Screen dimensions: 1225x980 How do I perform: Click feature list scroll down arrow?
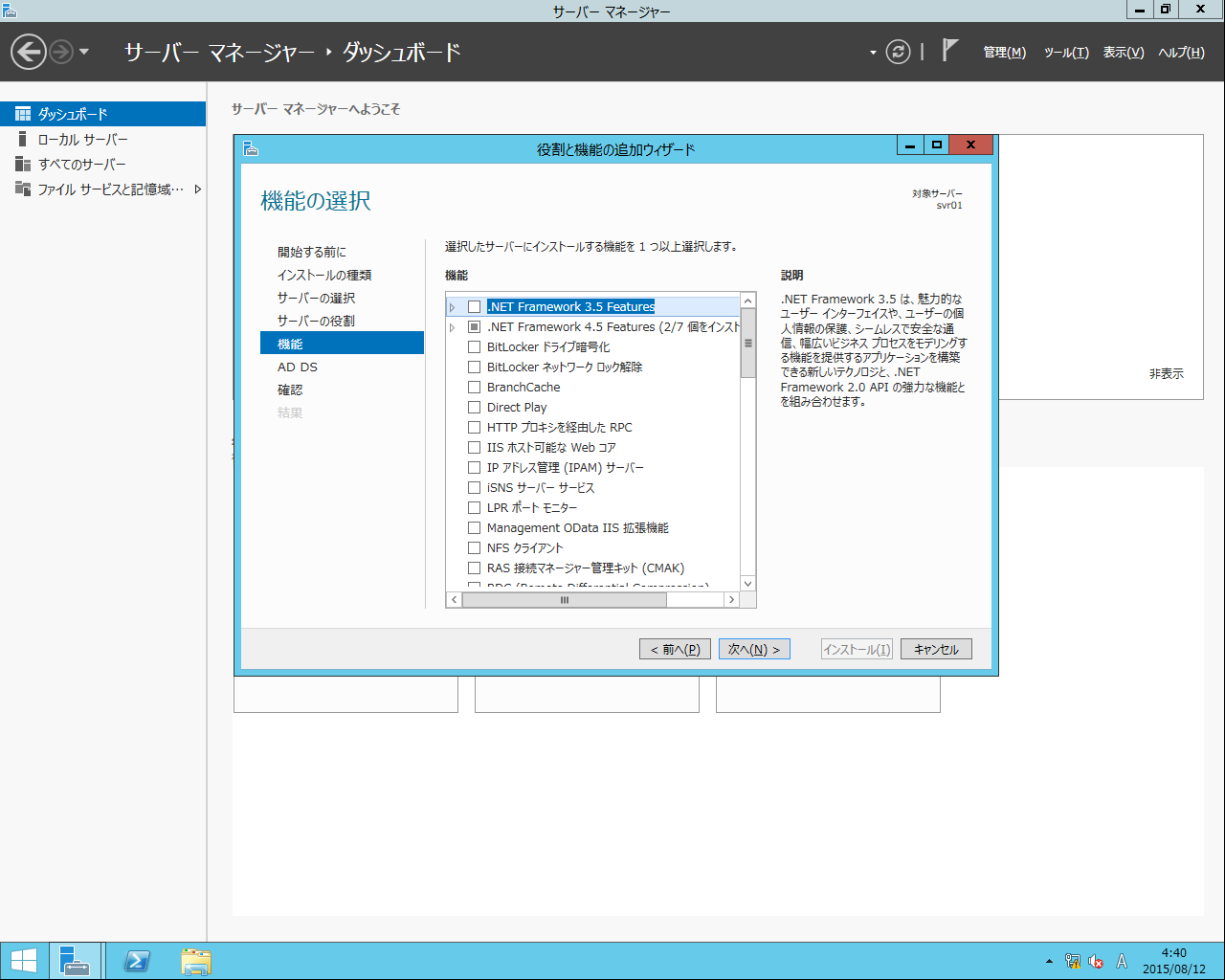pyautogui.click(x=748, y=584)
